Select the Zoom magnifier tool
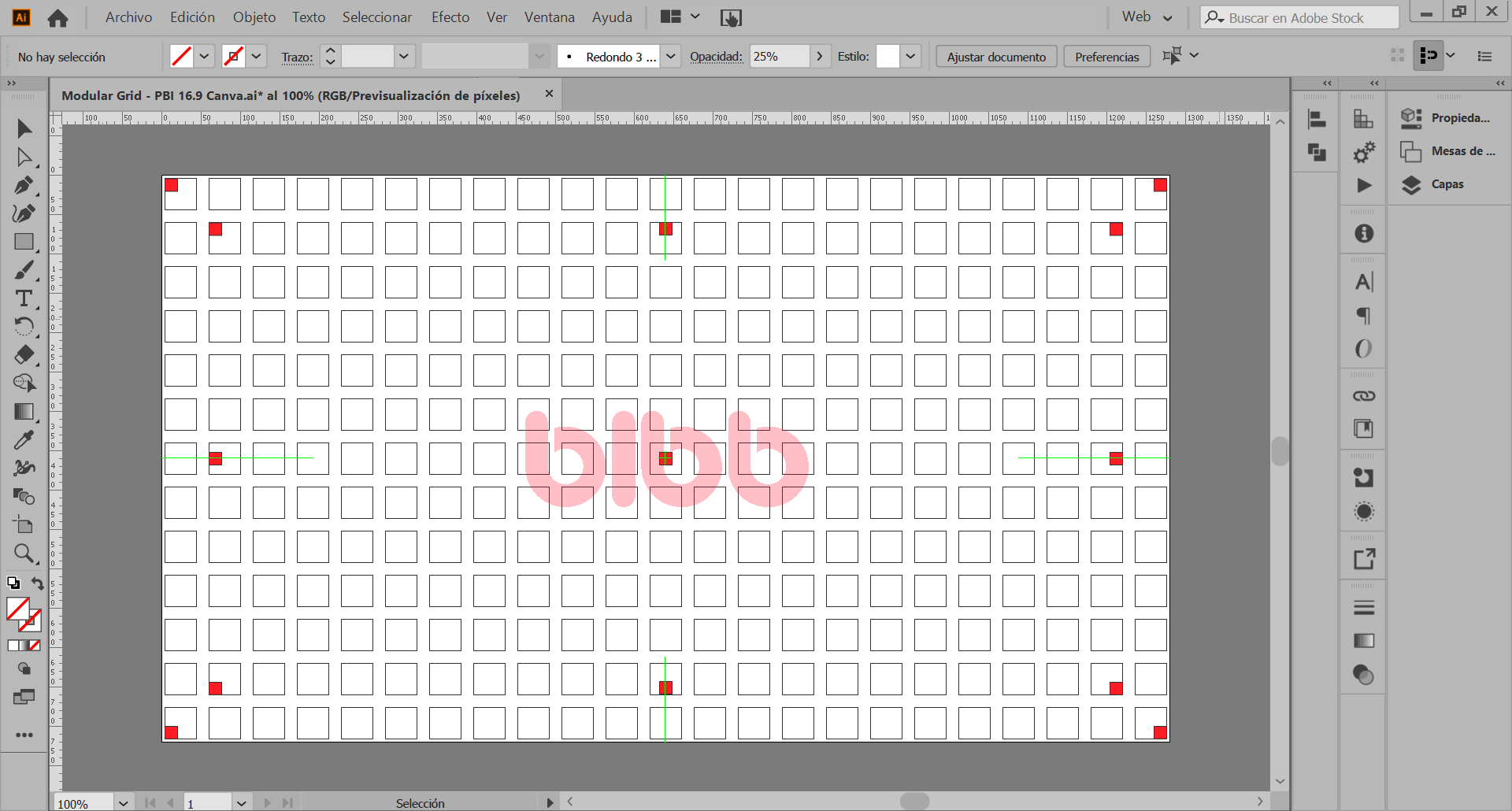 pos(24,554)
